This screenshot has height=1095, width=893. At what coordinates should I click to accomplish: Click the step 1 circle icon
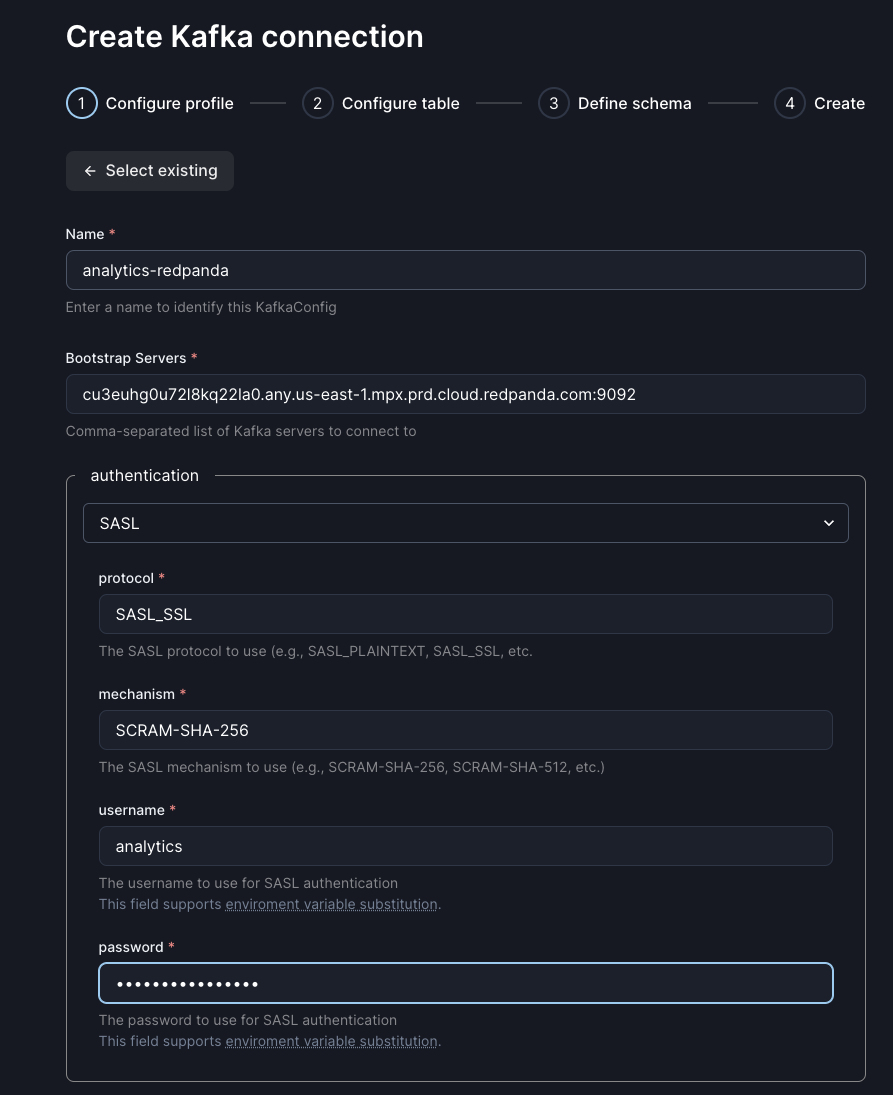81,103
